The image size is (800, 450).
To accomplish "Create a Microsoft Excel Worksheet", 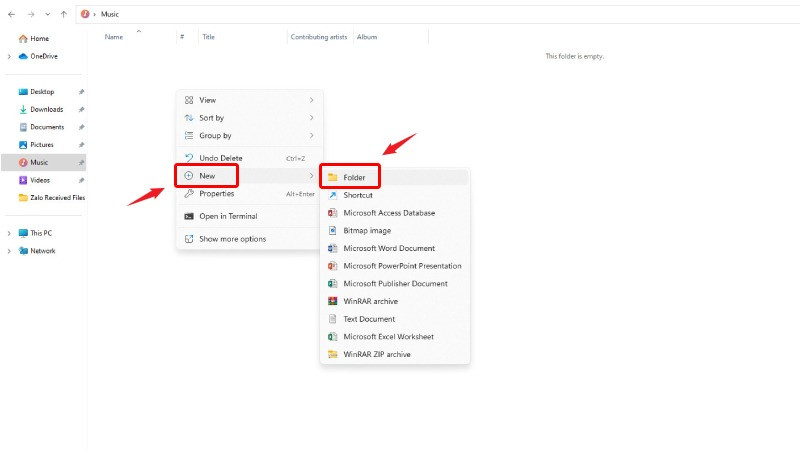I will coord(395,337).
